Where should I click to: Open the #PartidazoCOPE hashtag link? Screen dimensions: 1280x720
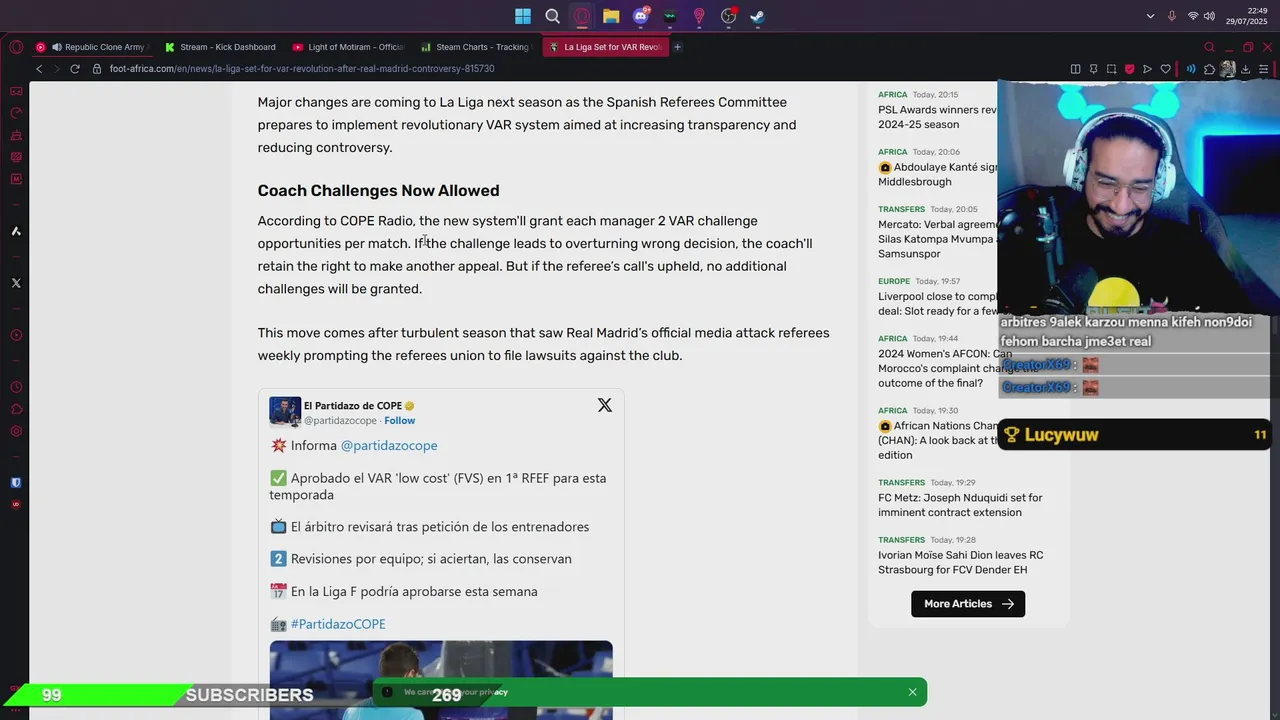coord(338,624)
